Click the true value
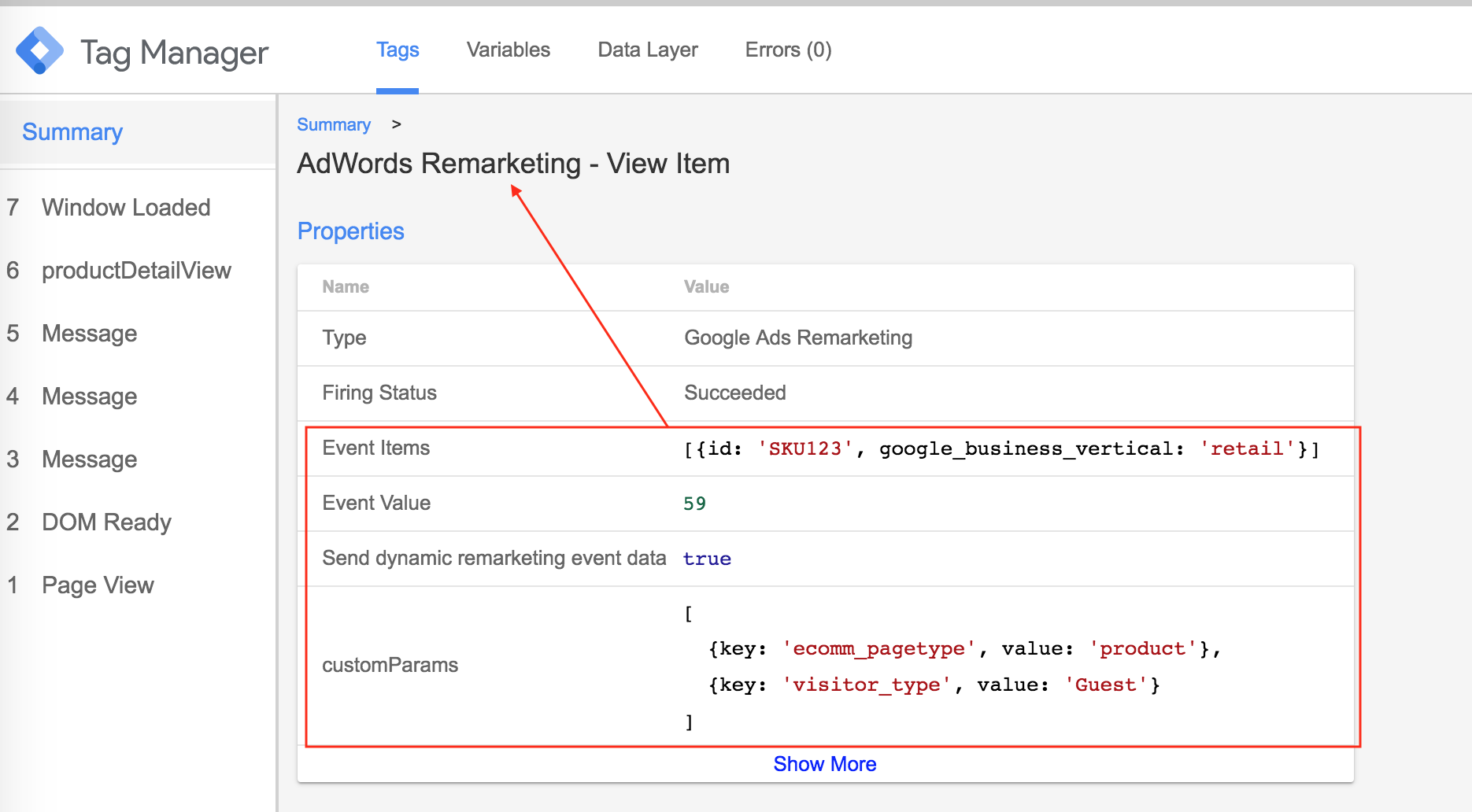Screen dimensions: 1472x812 707,559
